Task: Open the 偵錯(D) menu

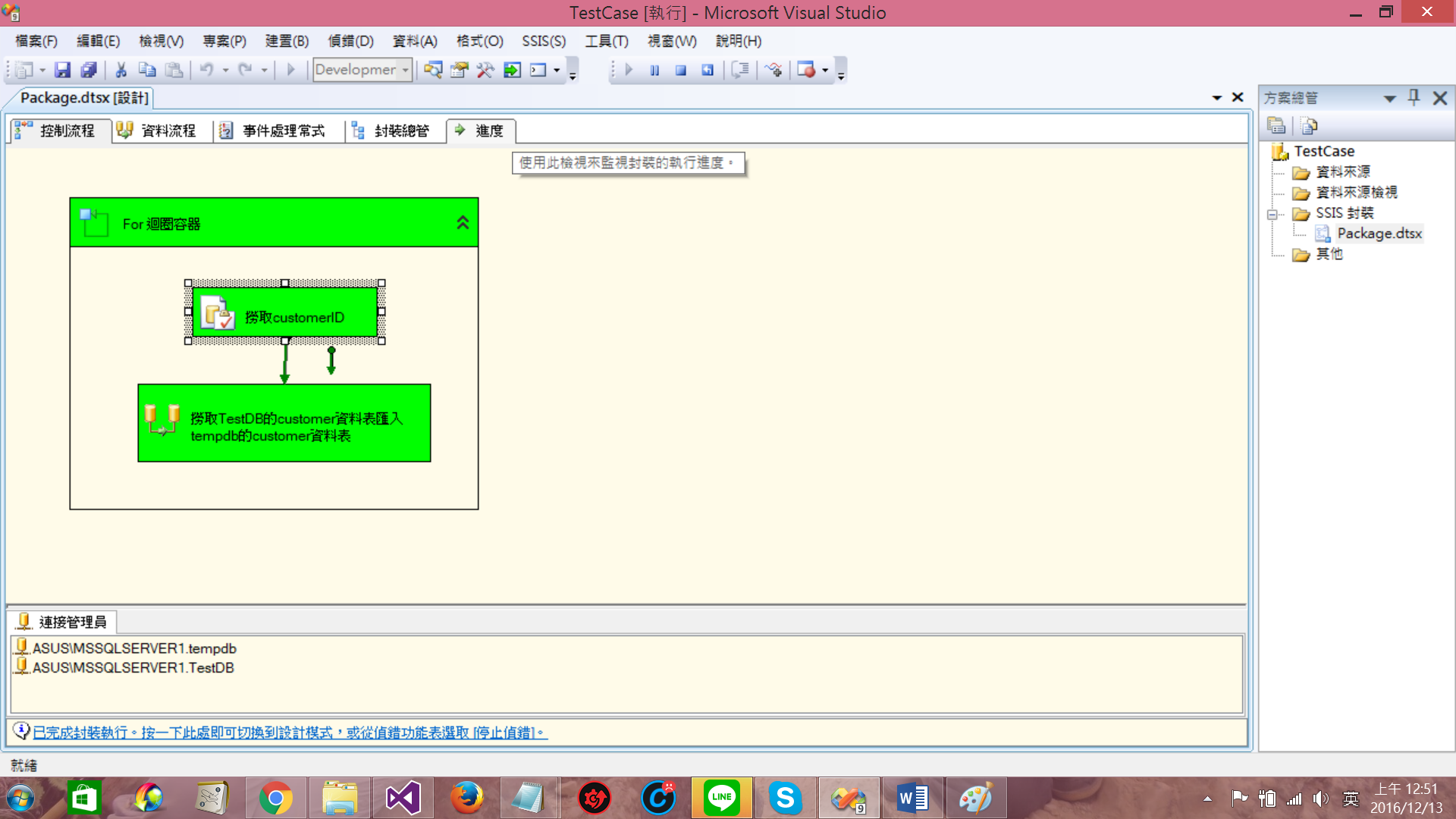Action: coord(350,41)
